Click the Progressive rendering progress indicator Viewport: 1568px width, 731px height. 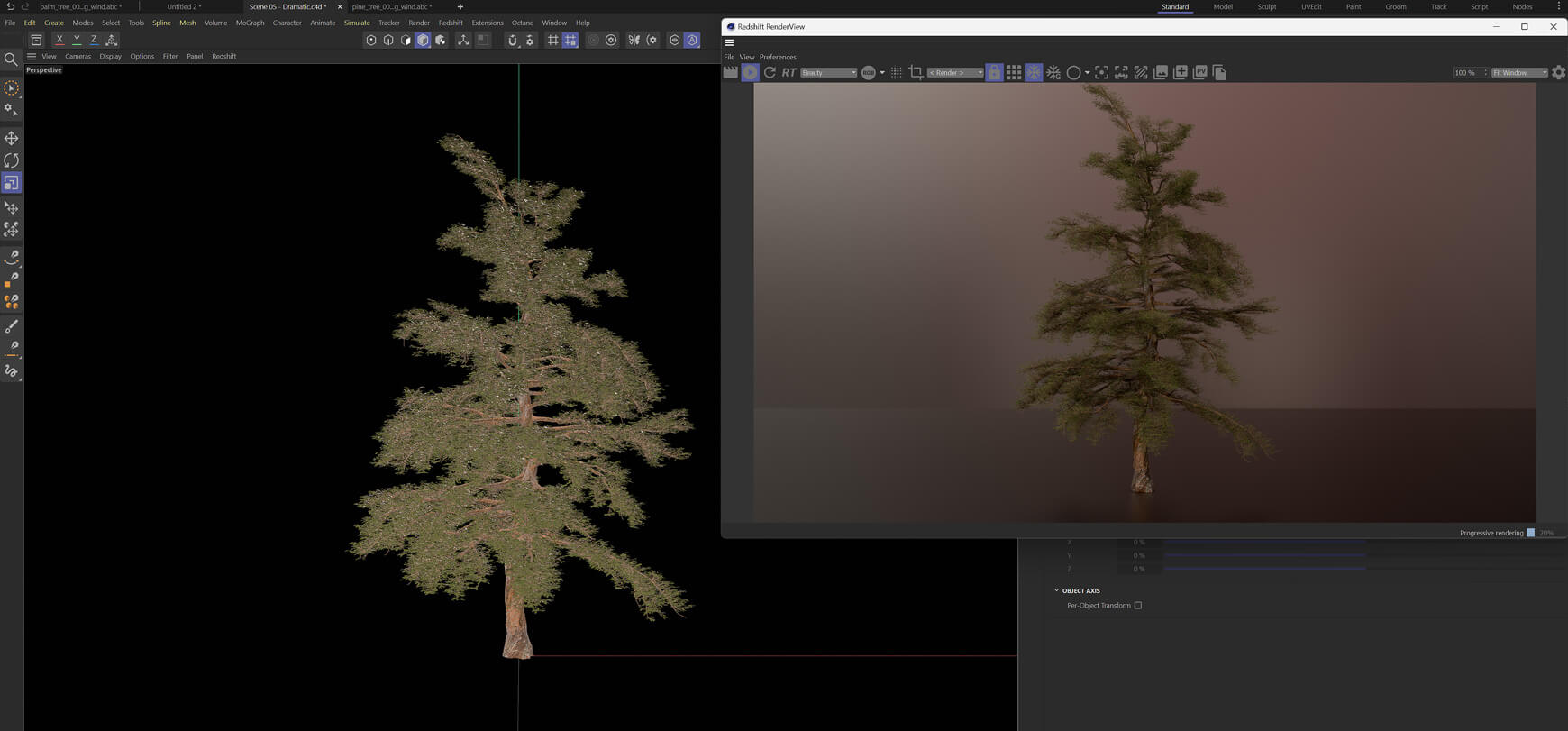[x=1530, y=533]
